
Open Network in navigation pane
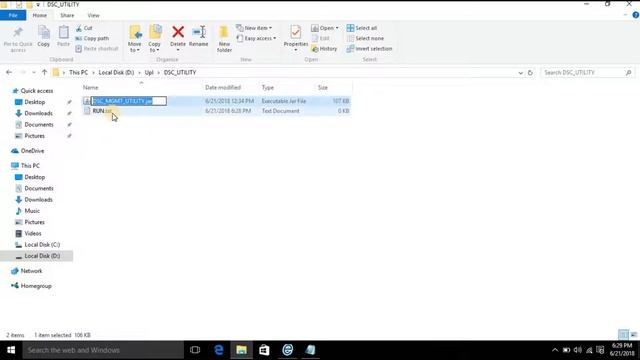point(31,271)
